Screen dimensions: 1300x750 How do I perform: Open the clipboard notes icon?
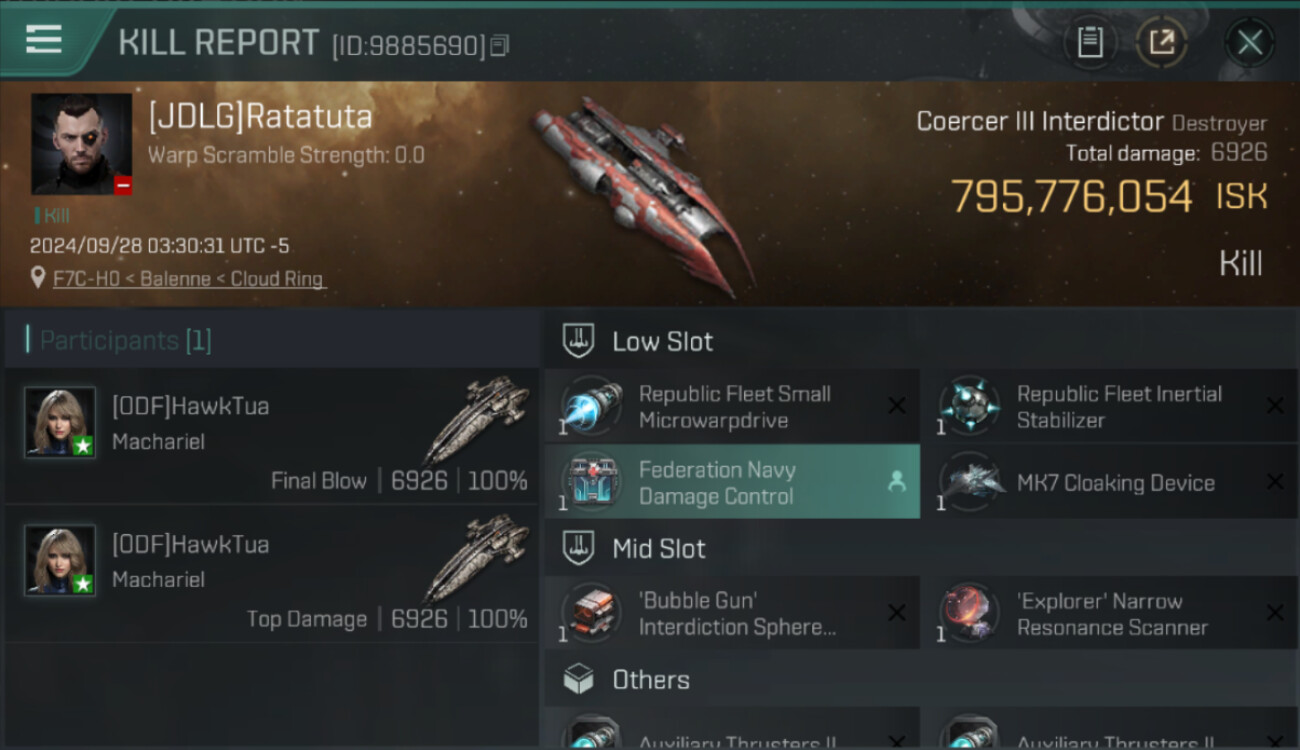tap(1089, 42)
